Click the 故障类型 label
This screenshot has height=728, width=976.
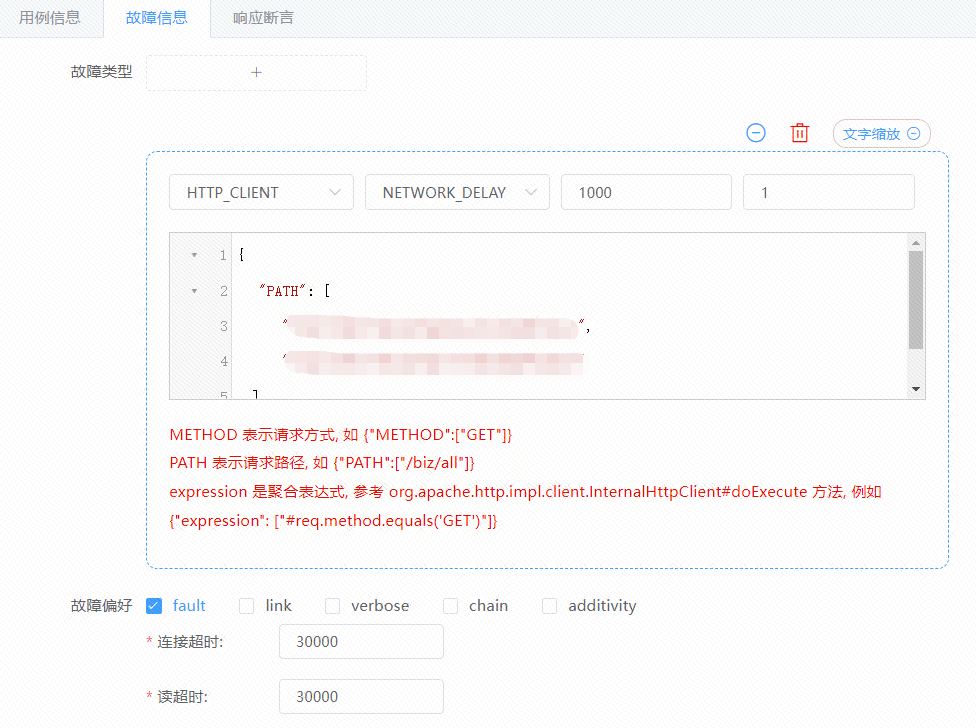pos(101,72)
